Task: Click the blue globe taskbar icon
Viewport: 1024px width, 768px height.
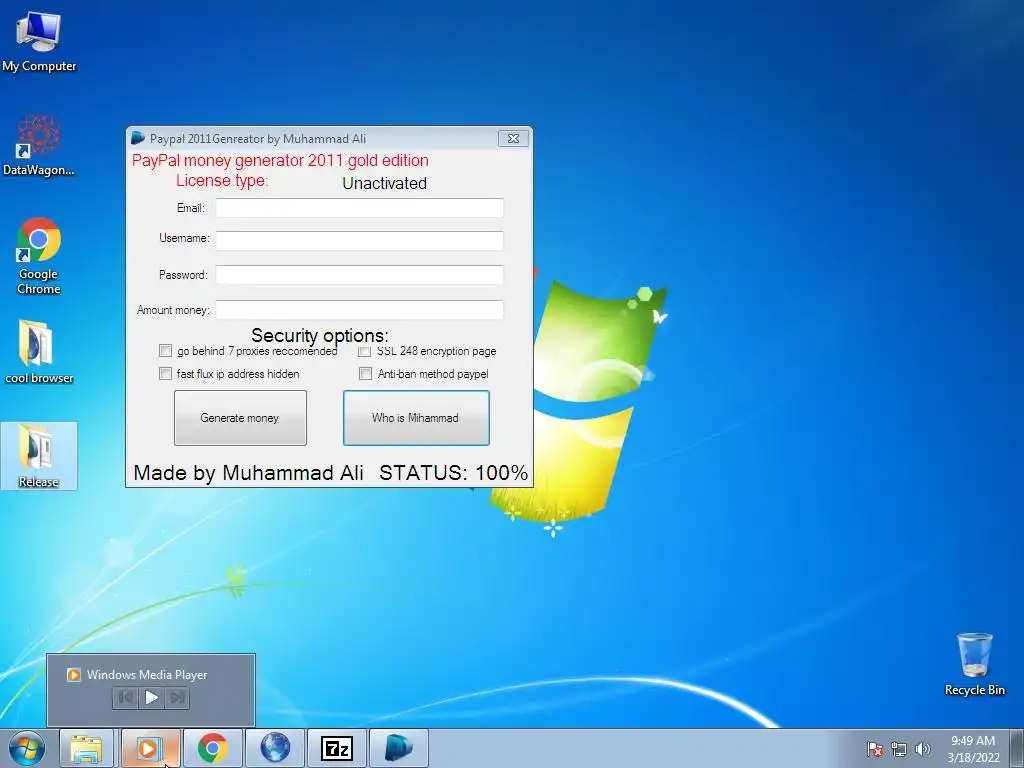Action: click(x=275, y=748)
